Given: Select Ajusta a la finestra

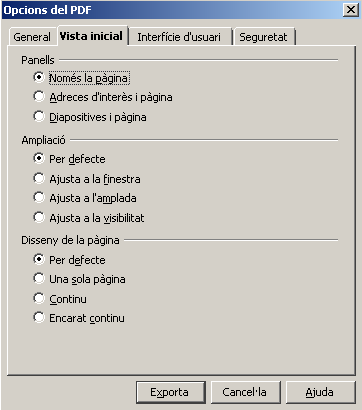Looking at the screenshot, I should pos(87,179).
